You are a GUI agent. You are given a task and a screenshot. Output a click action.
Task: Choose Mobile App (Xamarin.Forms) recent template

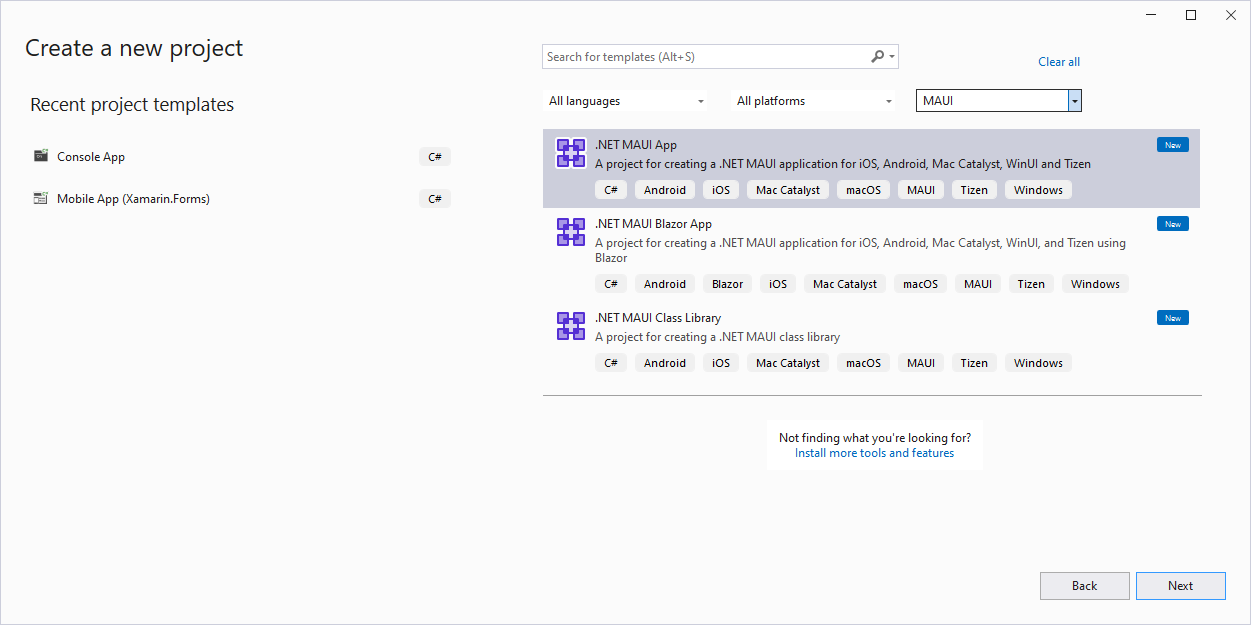[x=133, y=199]
